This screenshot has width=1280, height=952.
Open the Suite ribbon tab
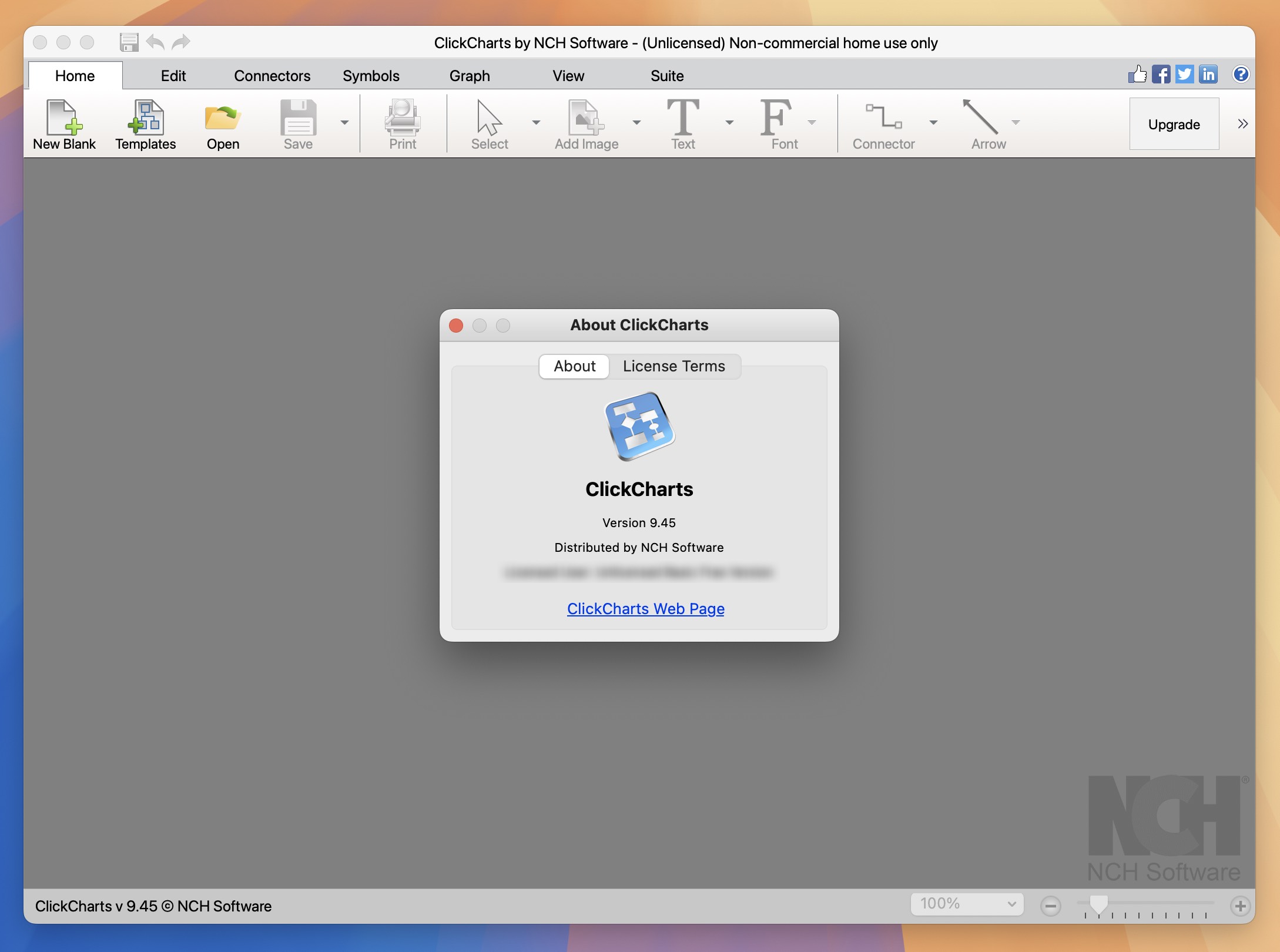pyautogui.click(x=667, y=76)
